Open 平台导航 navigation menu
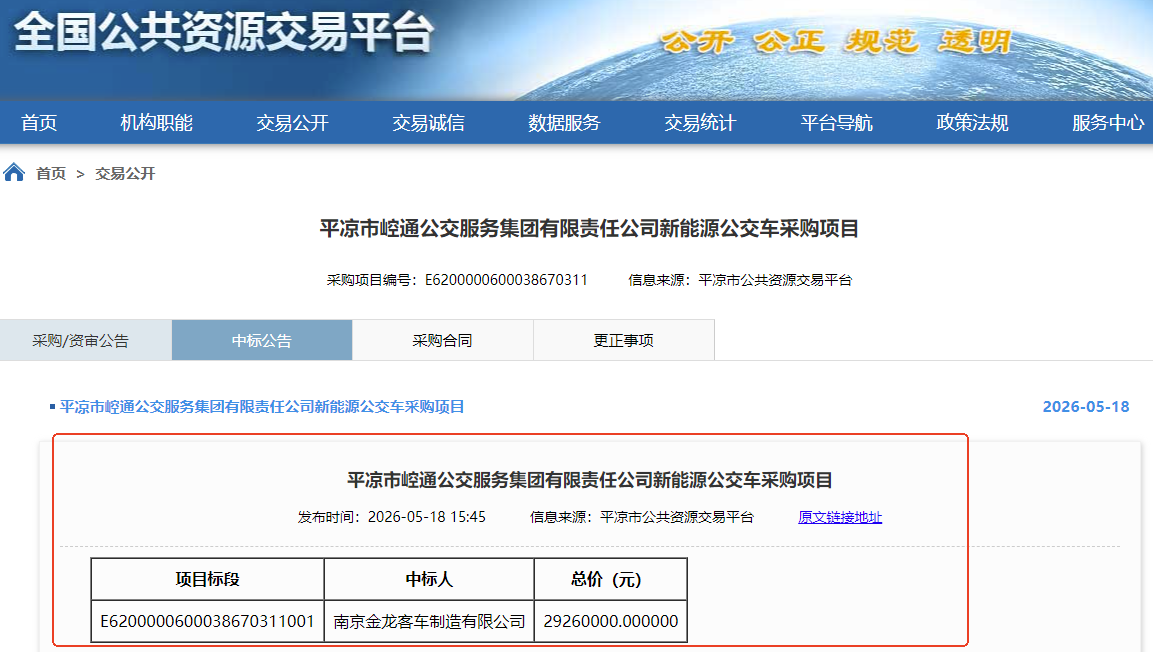The image size is (1153, 652). point(837,123)
